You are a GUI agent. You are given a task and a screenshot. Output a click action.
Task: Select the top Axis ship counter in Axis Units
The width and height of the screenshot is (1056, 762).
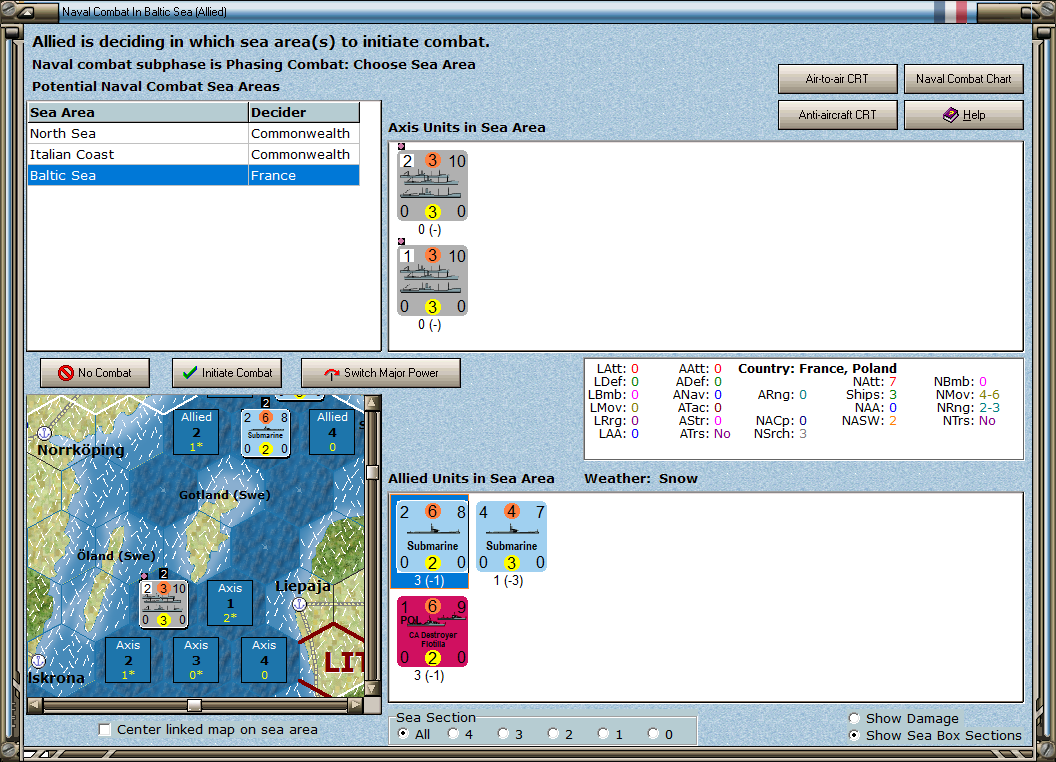431,185
